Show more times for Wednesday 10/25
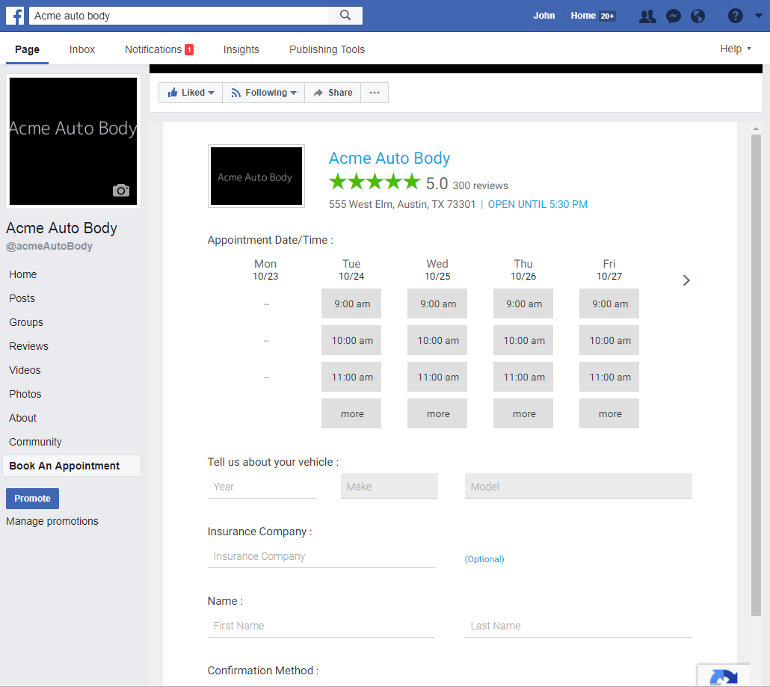770x687 pixels. click(x=437, y=413)
